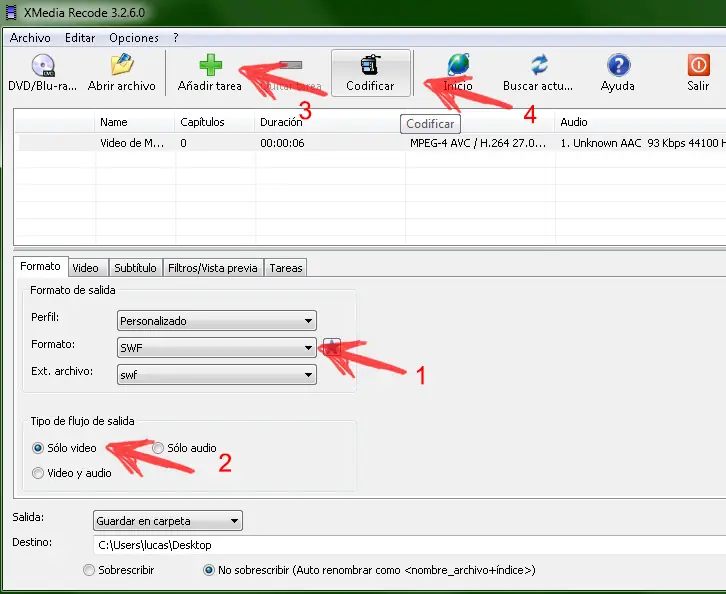Exit using the Salir icon
The height and width of the screenshot is (594, 726).
(x=698, y=64)
